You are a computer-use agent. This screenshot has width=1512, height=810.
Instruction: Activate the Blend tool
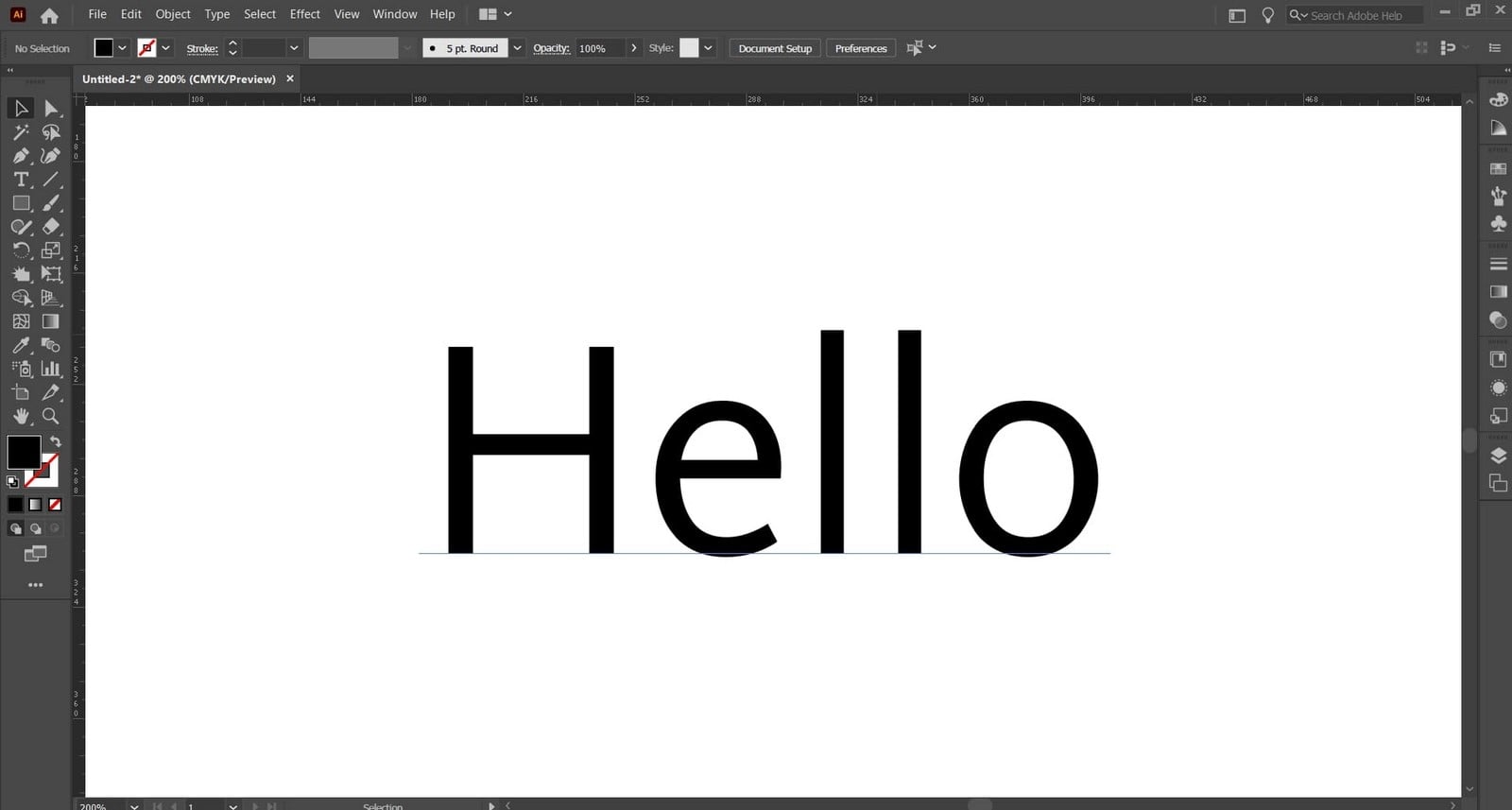pyautogui.click(x=51, y=345)
